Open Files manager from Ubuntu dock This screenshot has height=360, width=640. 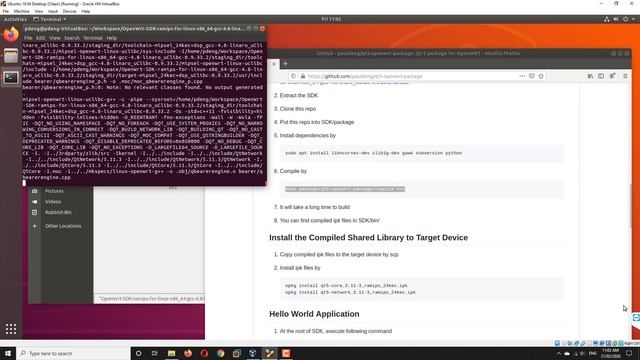click(11, 56)
